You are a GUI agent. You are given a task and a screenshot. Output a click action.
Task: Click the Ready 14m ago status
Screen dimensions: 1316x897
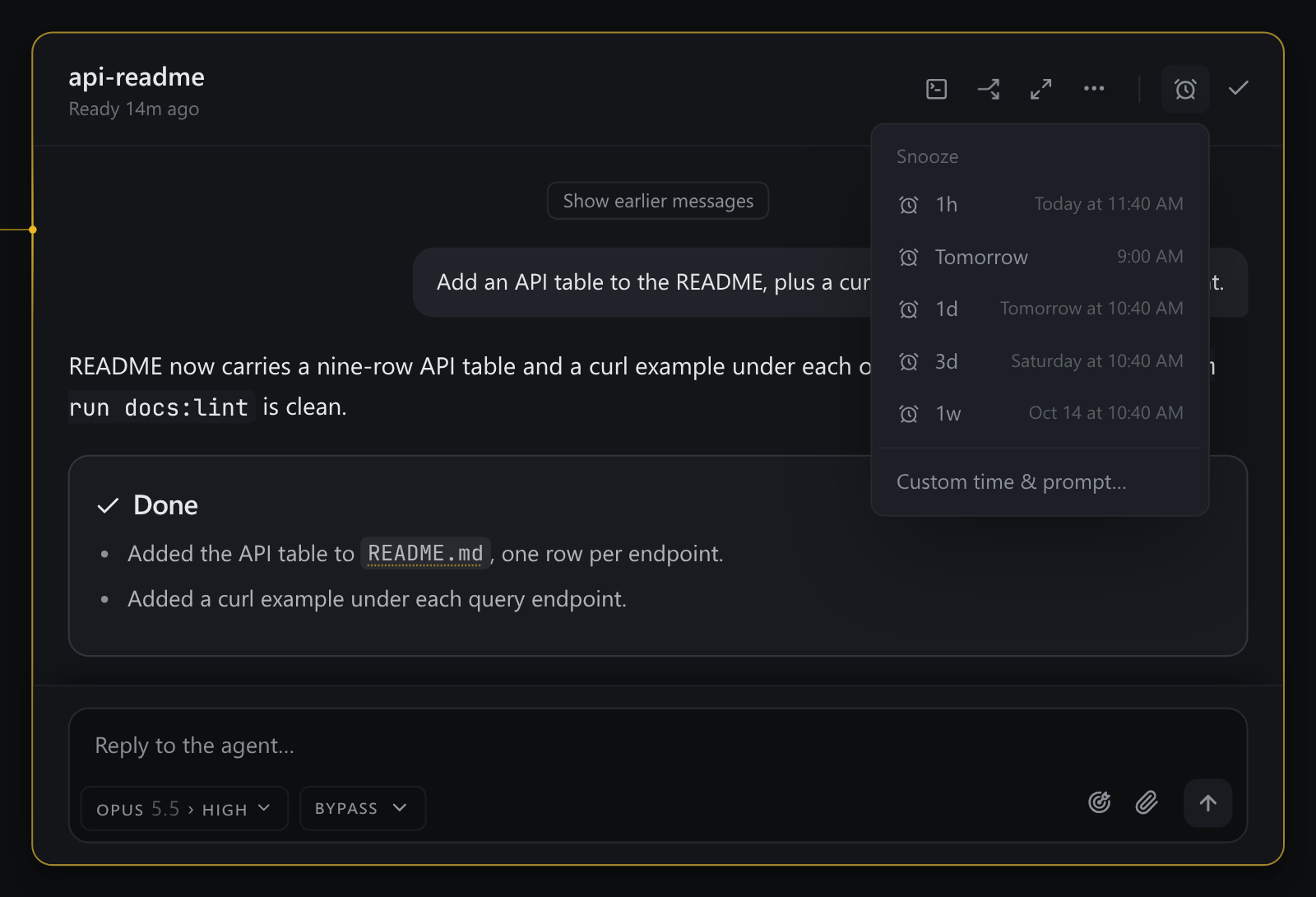click(x=134, y=109)
